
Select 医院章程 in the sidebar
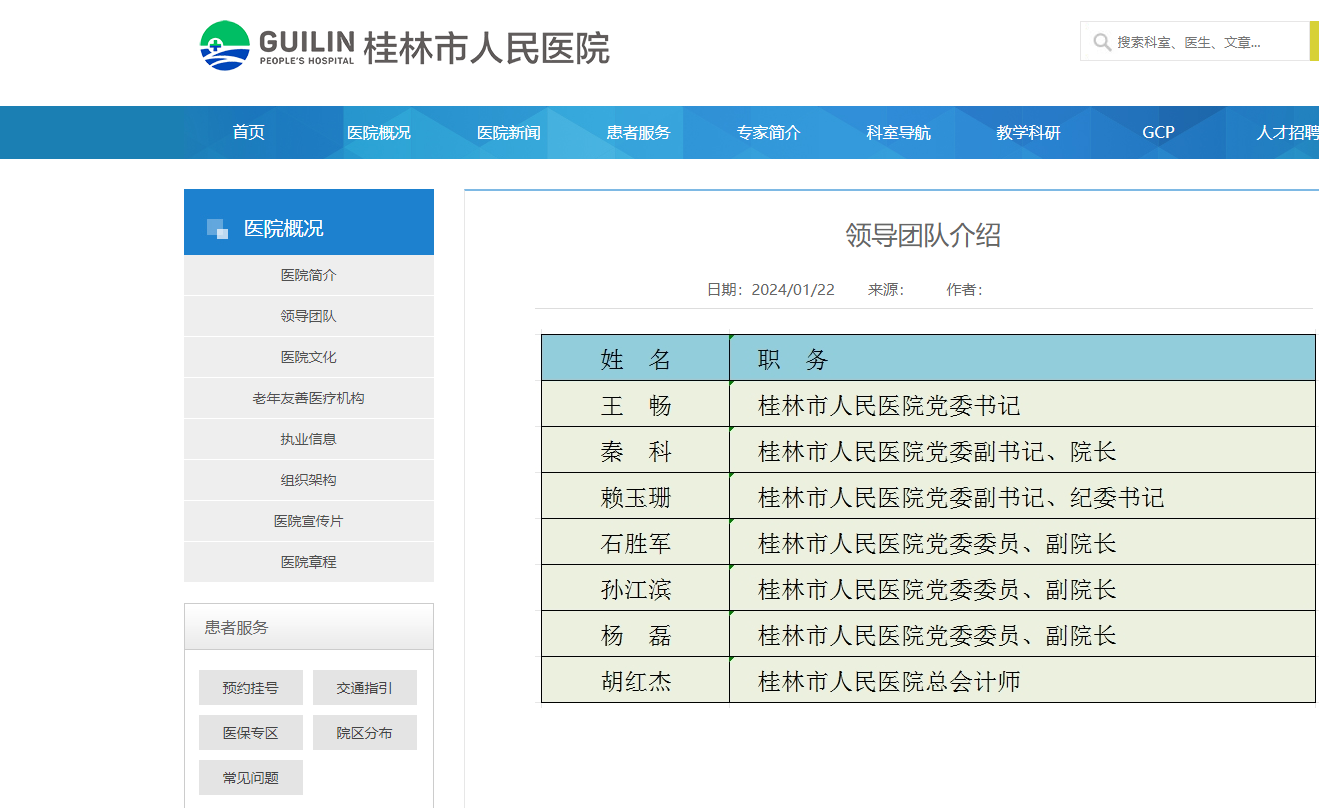tap(309, 562)
